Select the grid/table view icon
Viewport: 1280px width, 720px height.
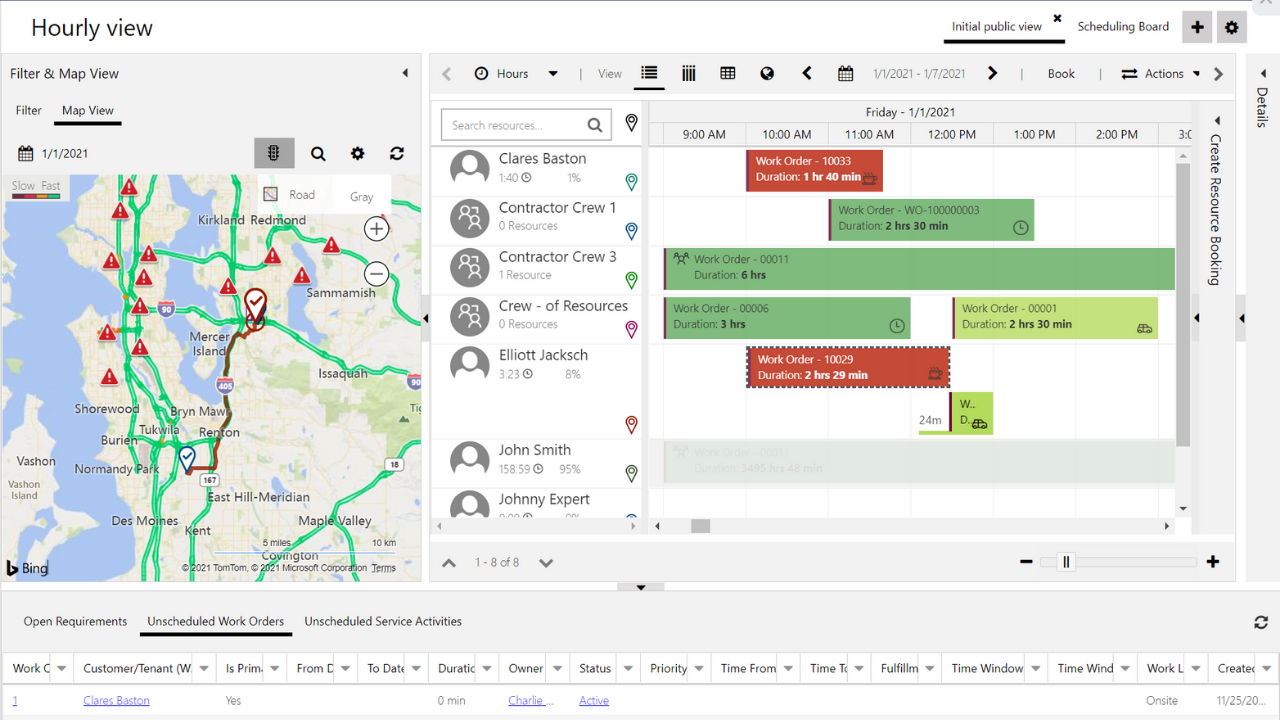pos(727,73)
